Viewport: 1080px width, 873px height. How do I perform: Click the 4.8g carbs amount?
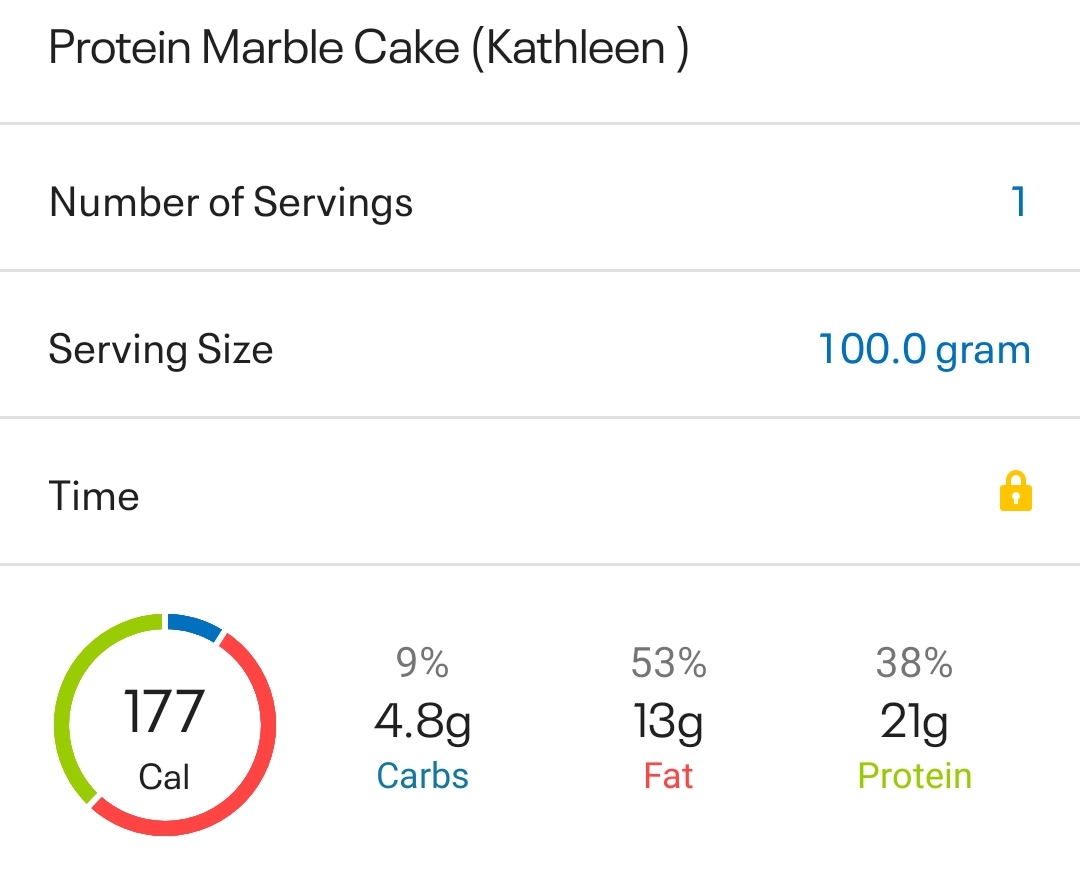pos(422,720)
